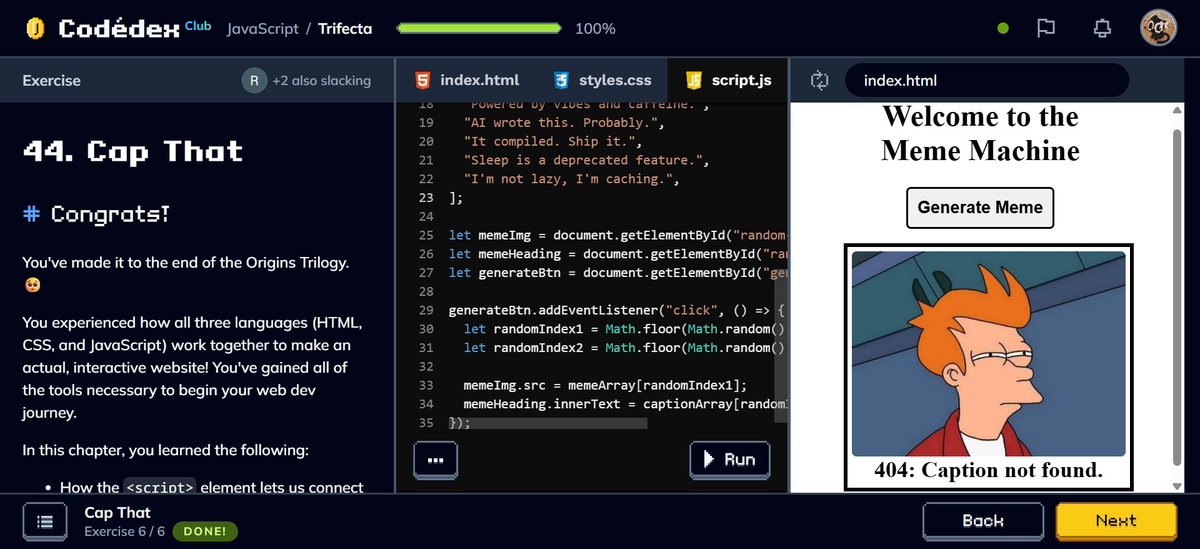Click the R user avatar badge
Viewport: 1200px width, 549px height.
click(x=254, y=80)
